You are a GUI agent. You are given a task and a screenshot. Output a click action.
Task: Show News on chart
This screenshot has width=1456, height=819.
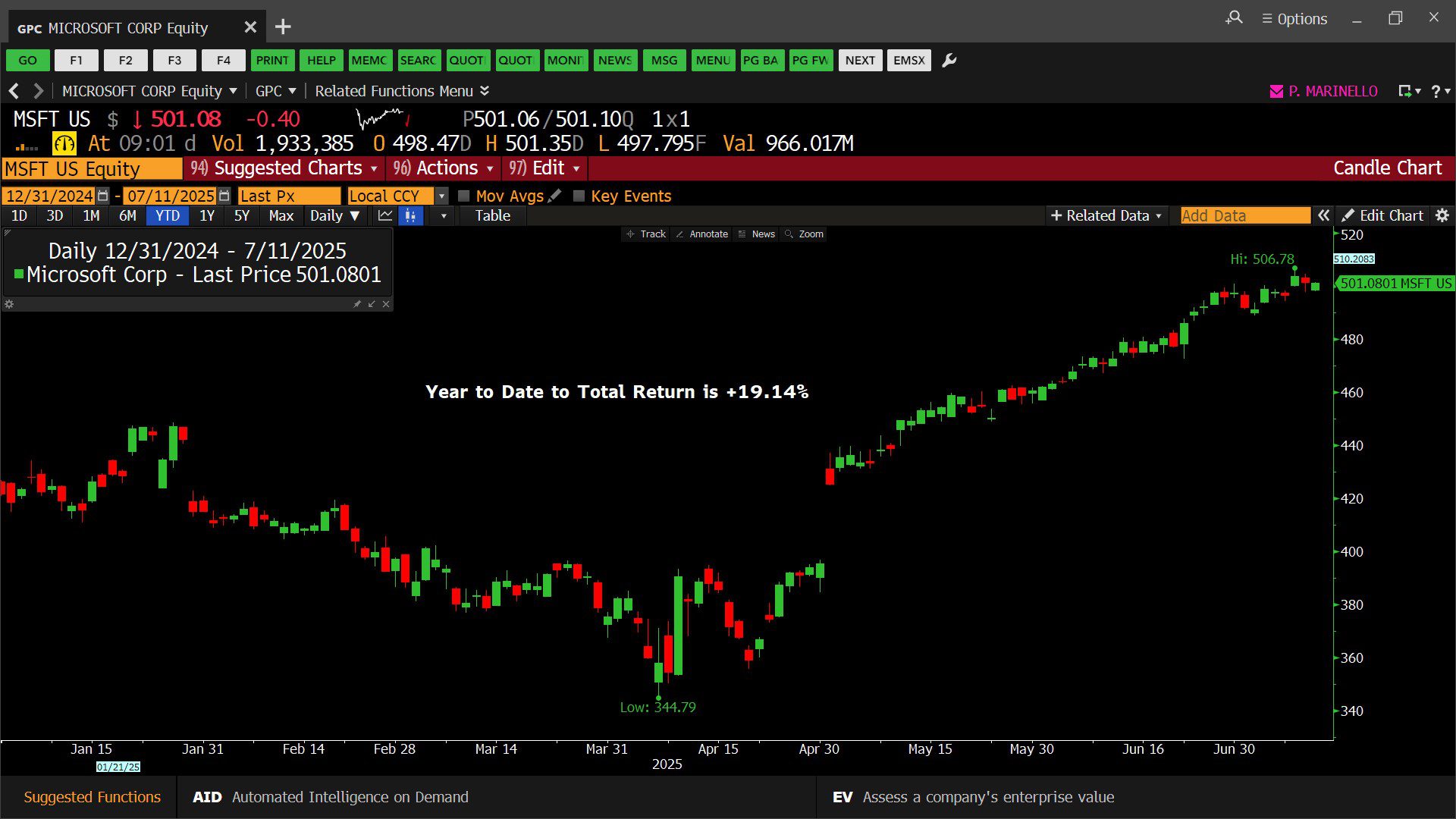point(756,234)
